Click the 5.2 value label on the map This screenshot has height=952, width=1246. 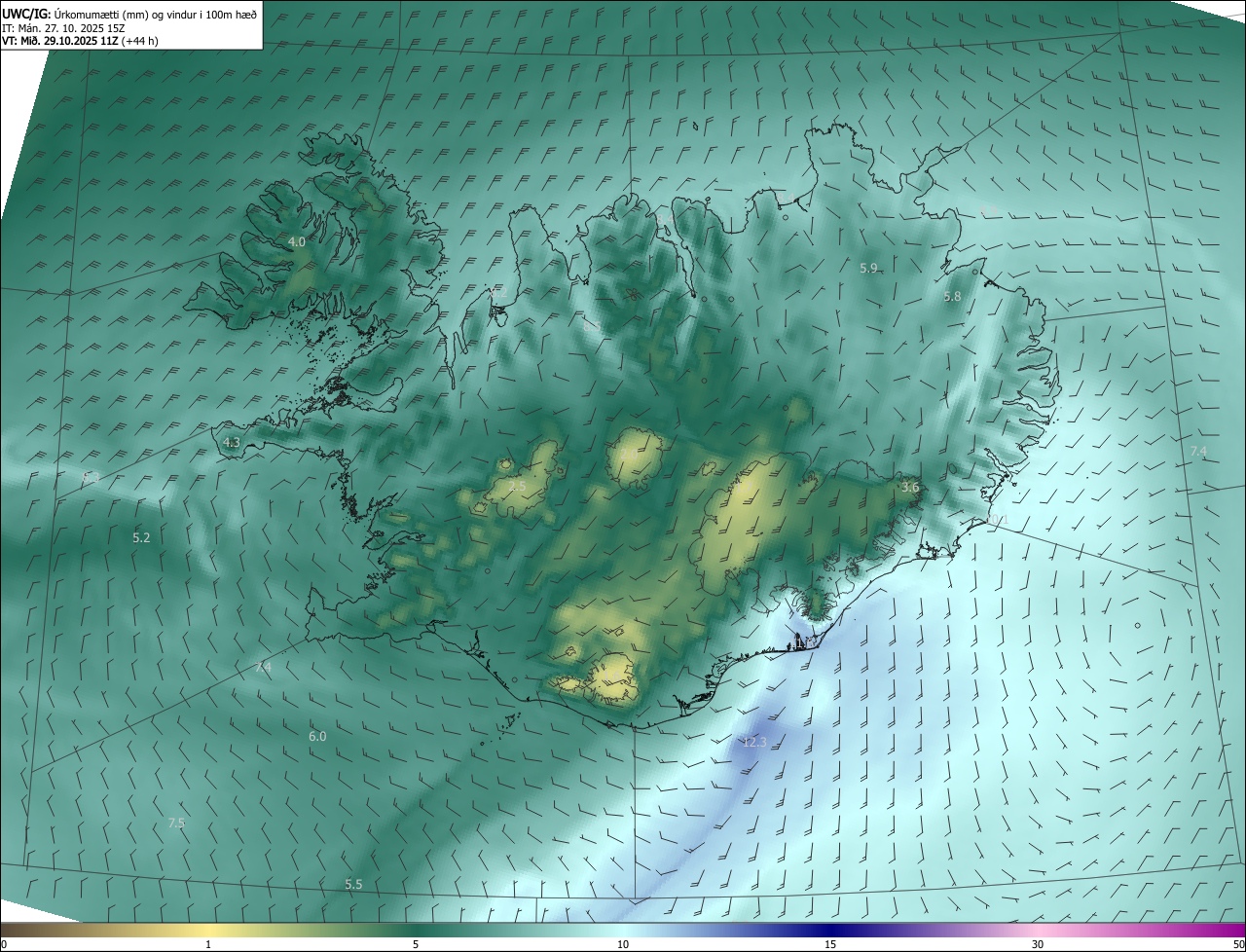pyautogui.click(x=141, y=537)
